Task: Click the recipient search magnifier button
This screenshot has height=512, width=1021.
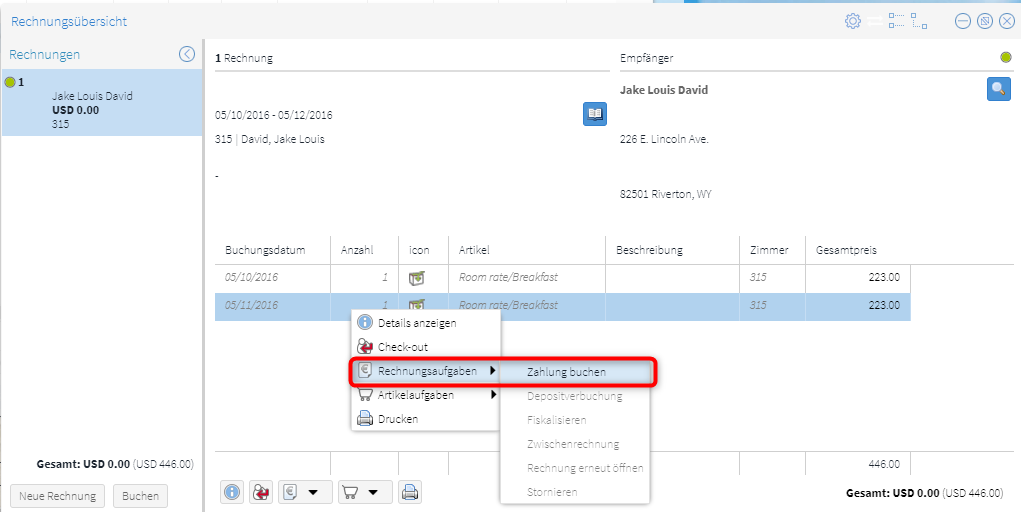Action: tap(998, 89)
